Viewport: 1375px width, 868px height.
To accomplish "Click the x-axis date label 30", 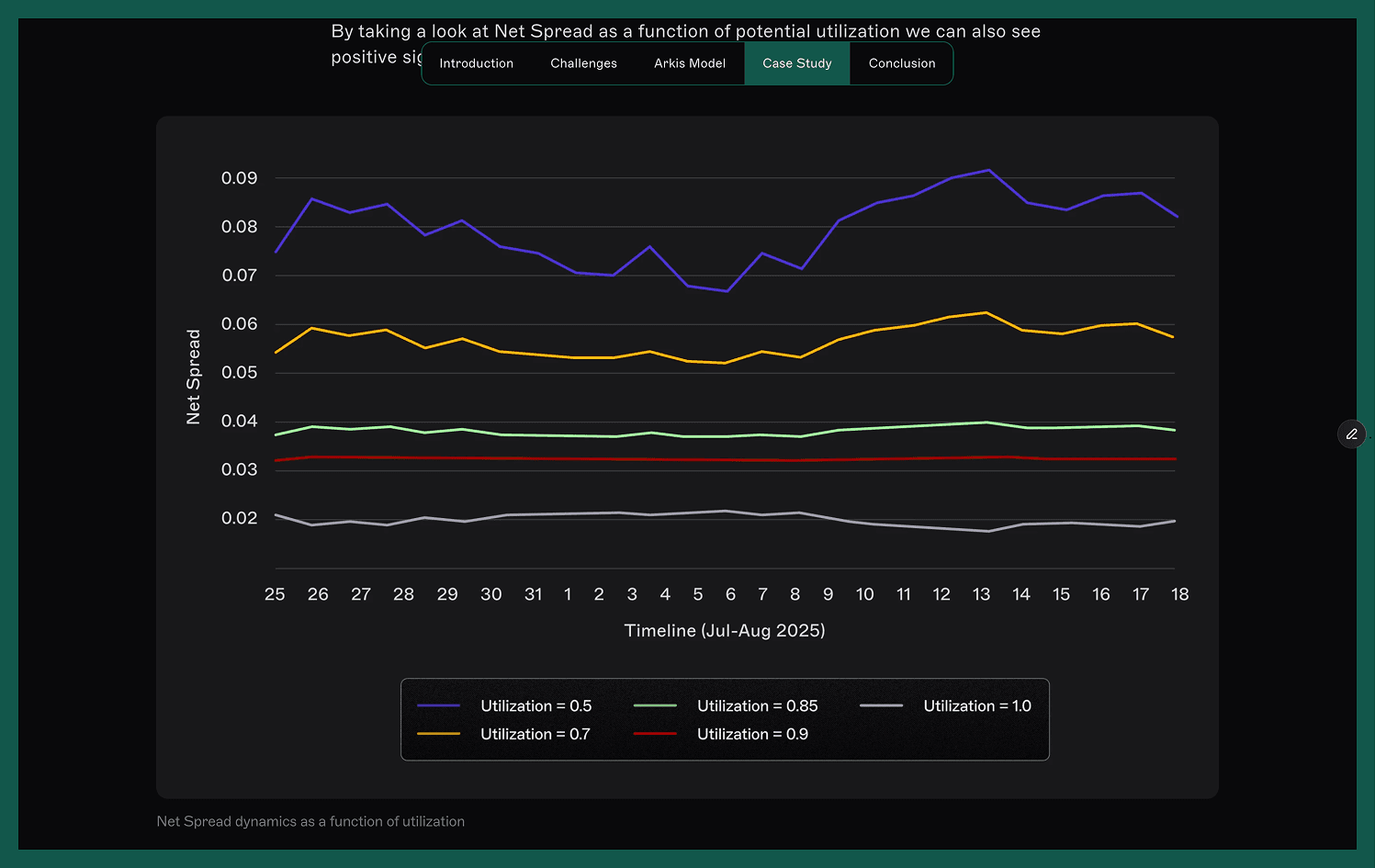I will pyautogui.click(x=491, y=594).
